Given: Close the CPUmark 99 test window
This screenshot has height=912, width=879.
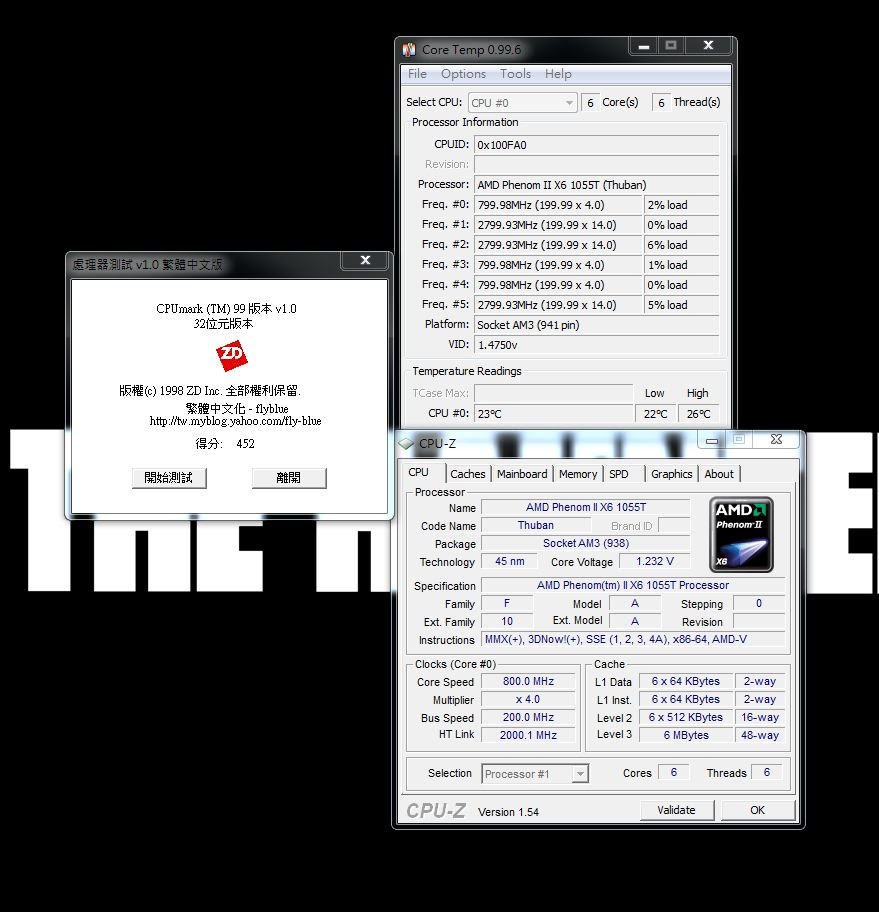Looking at the screenshot, I should tap(365, 261).
